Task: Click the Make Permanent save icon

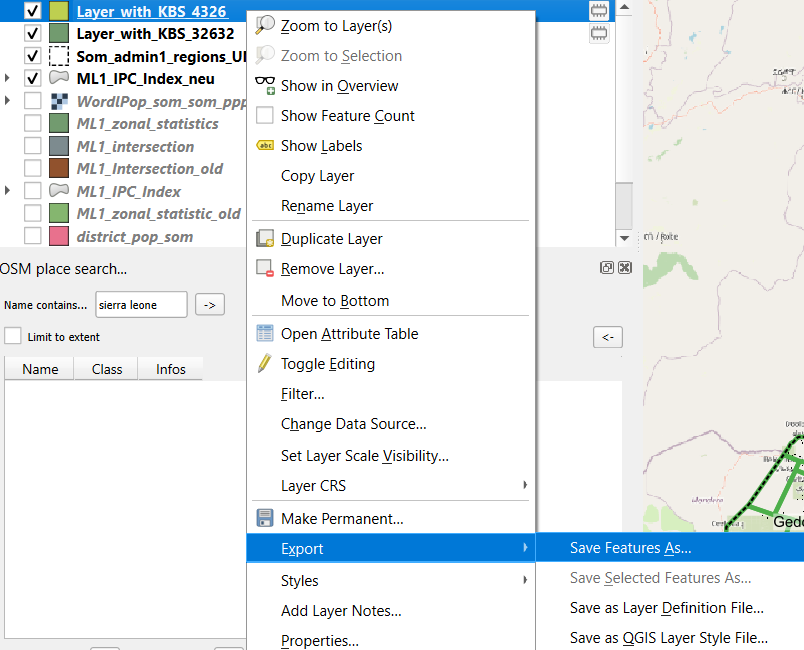Action: [x=265, y=519]
